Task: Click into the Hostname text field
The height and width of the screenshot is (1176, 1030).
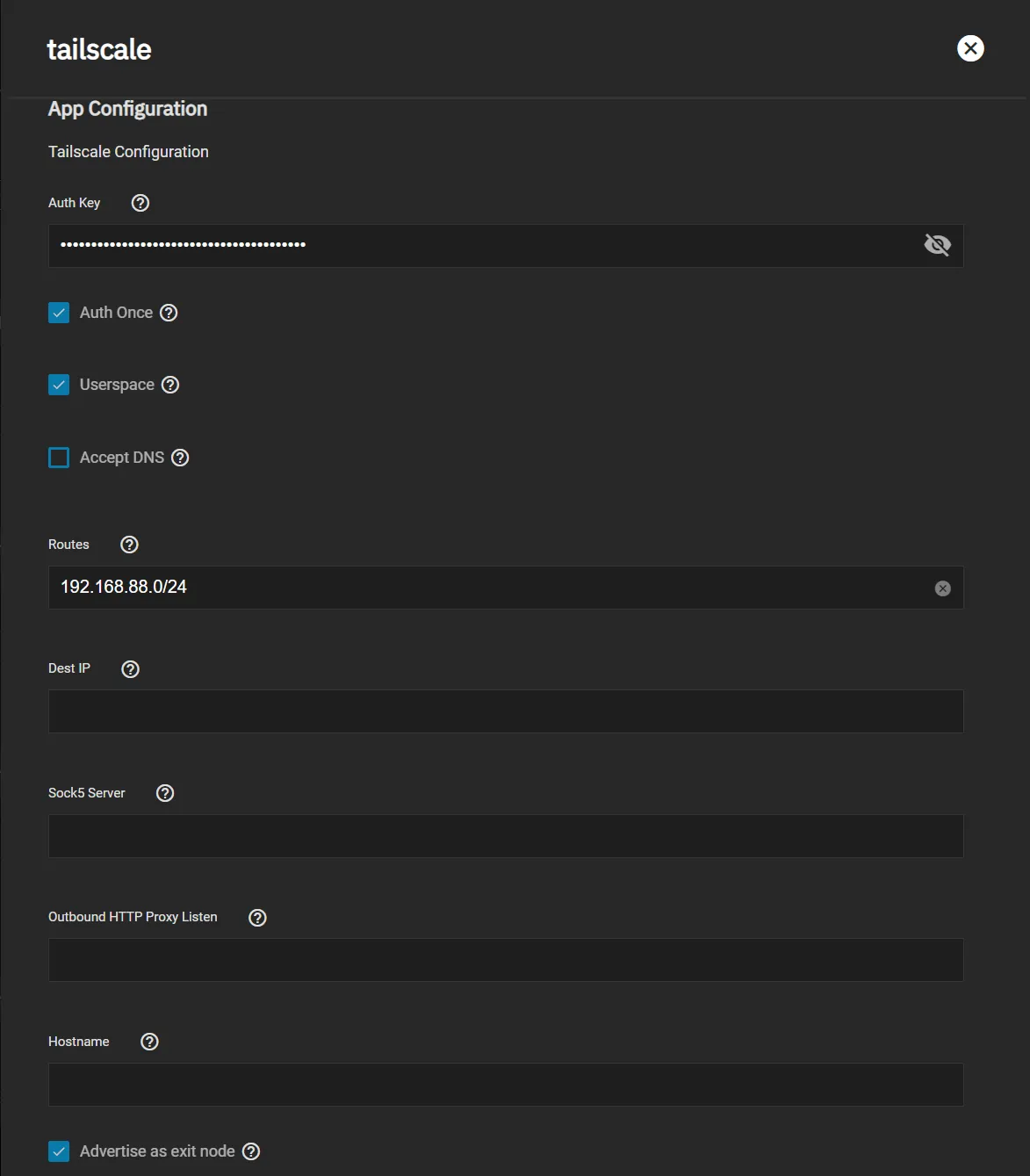Action: click(505, 1085)
